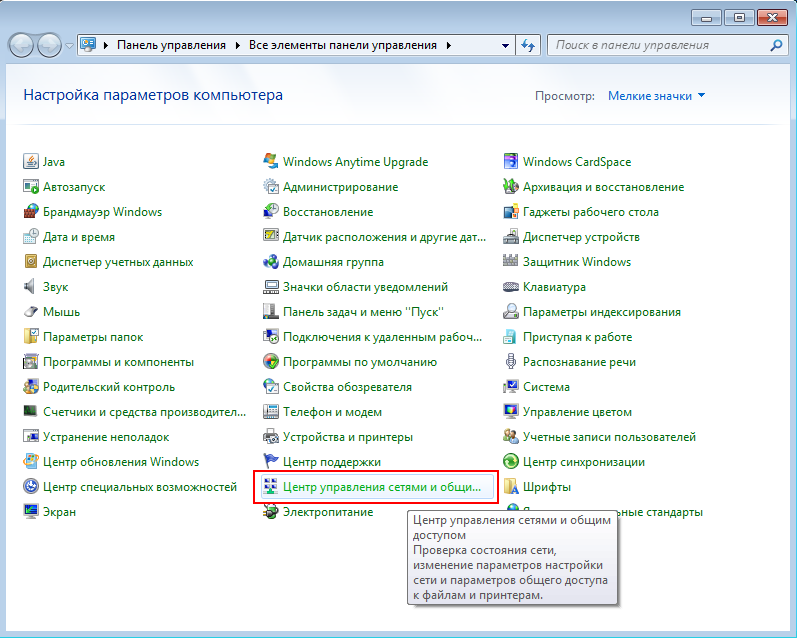
Task: Click the Восстановление icon
Action: point(270,211)
